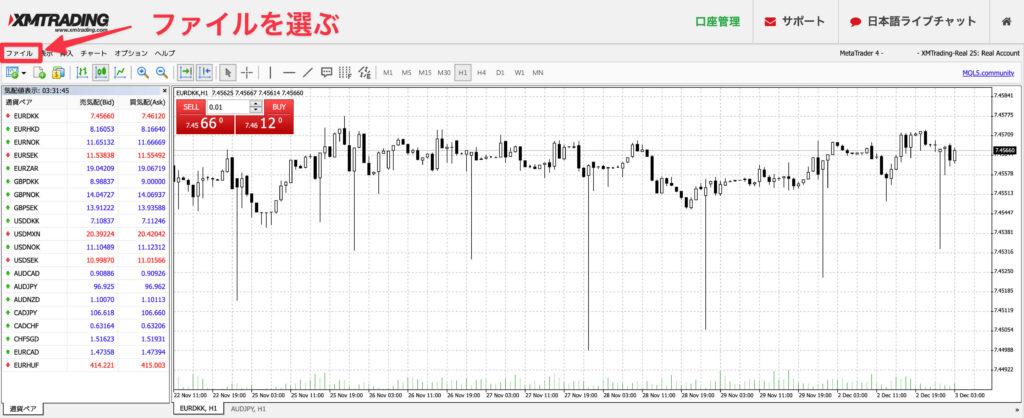Select the crosshair cursor tool
1024x418 pixels.
[x=247, y=72]
